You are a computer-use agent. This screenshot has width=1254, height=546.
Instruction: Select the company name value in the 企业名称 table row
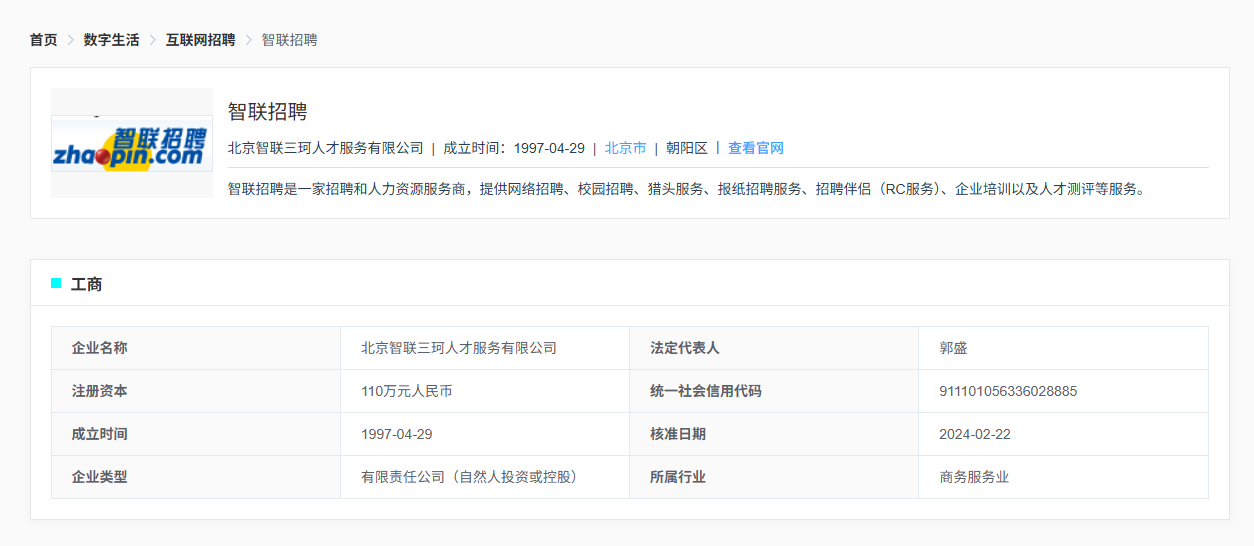[x=458, y=348]
